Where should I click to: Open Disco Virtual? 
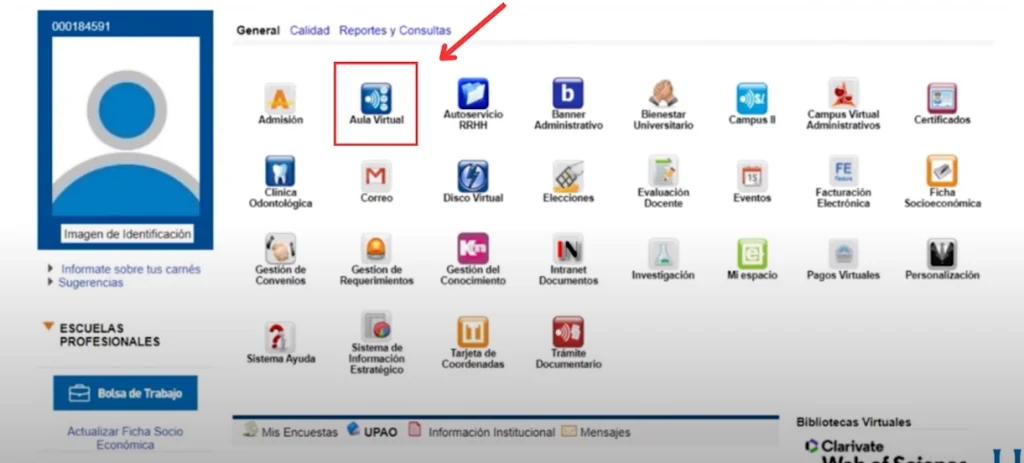(x=472, y=177)
